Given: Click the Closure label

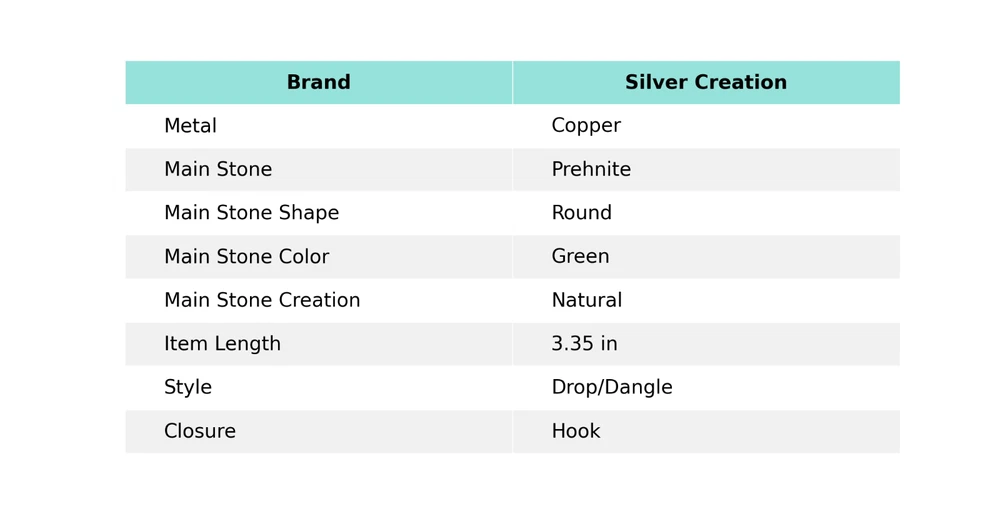Looking at the screenshot, I should click(x=200, y=432).
